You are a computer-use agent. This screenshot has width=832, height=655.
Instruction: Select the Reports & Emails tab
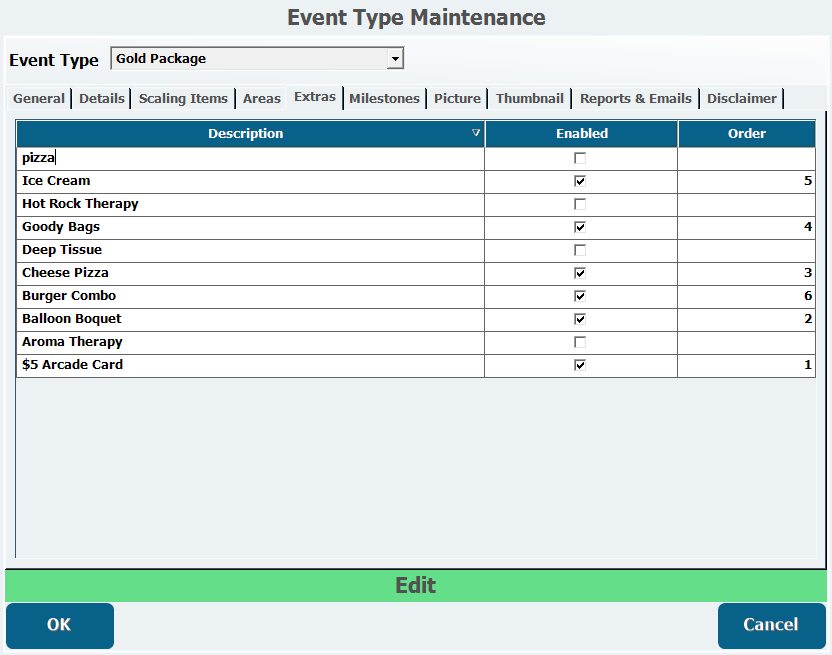635,98
